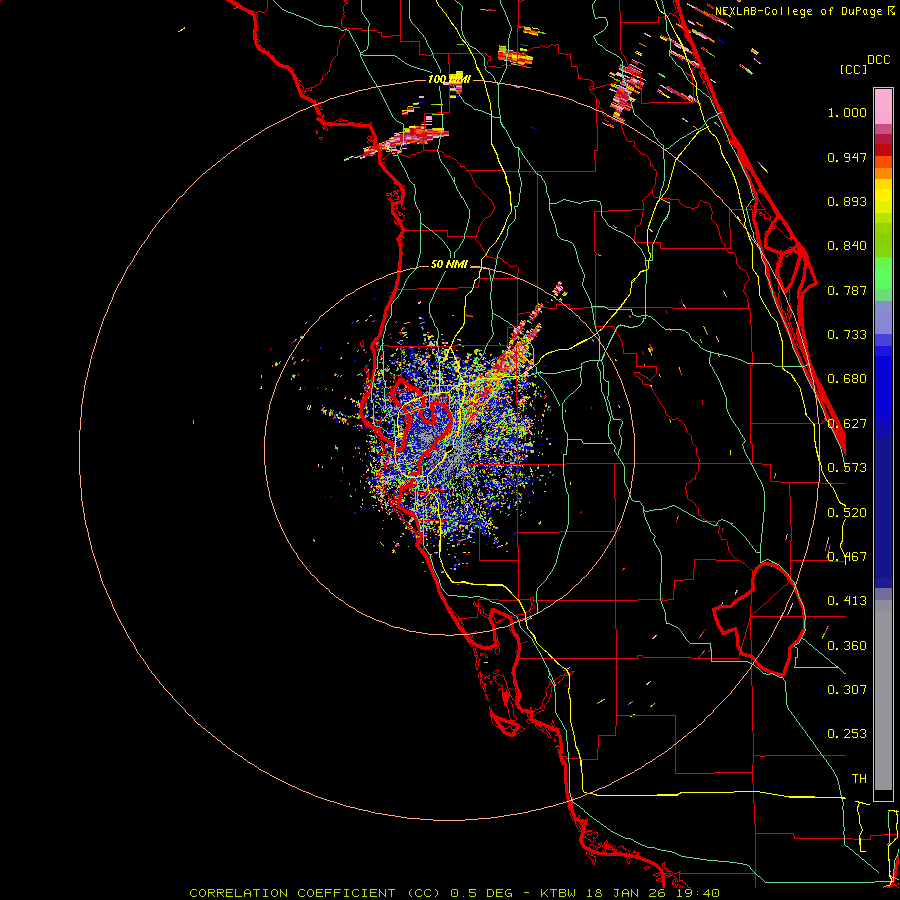900x900 pixels.
Task: Click the TH threshold label on legend
Action: tap(859, 779)
